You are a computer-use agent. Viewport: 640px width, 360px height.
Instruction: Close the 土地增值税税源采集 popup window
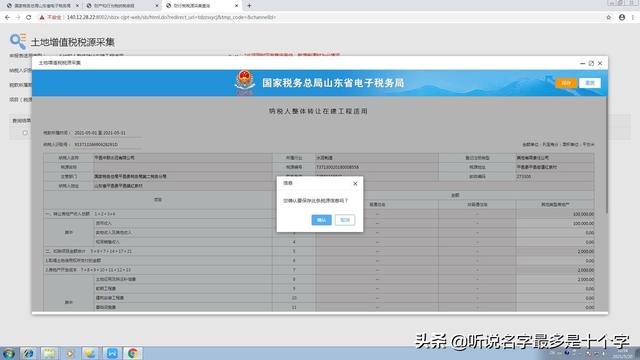pos(600,63)
